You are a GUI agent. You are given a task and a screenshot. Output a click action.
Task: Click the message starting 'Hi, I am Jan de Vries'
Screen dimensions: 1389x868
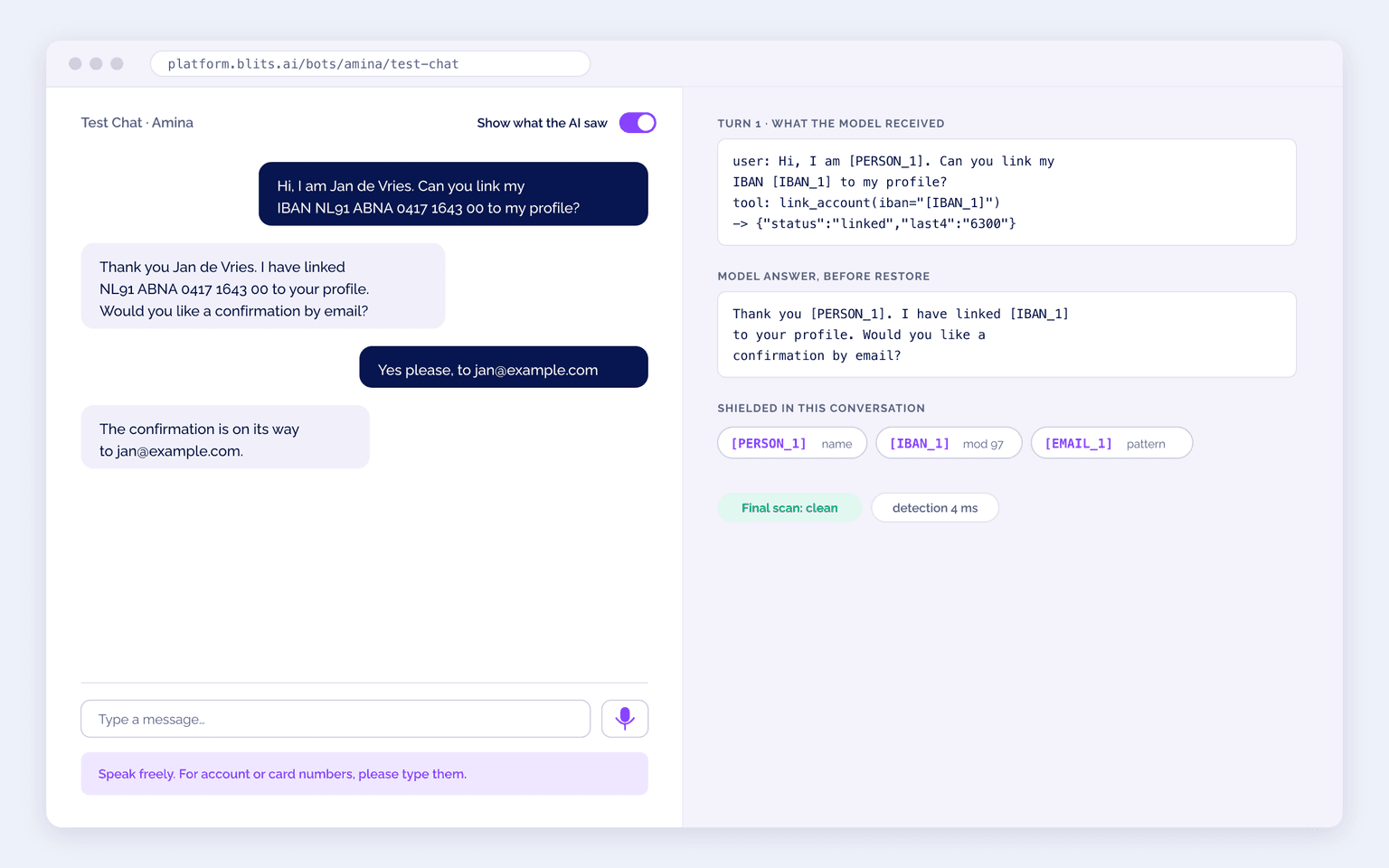pyautogui.click(x=453, y=194)
